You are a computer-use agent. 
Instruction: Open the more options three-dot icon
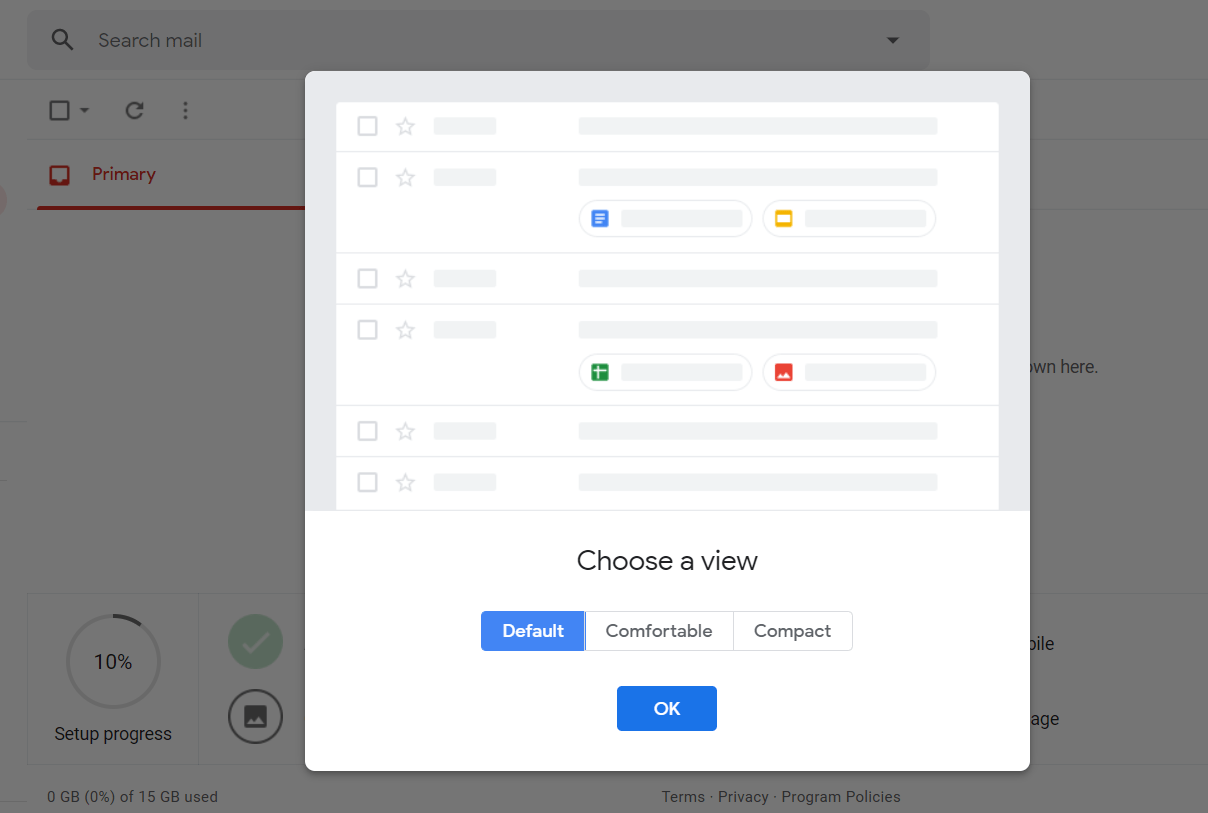(x=185, y=110)
